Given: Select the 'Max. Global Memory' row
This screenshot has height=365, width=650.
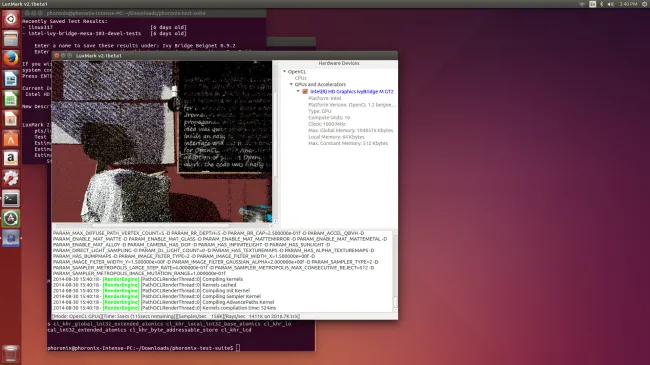Looking at the screenshot, I should [x=351, y=130].
